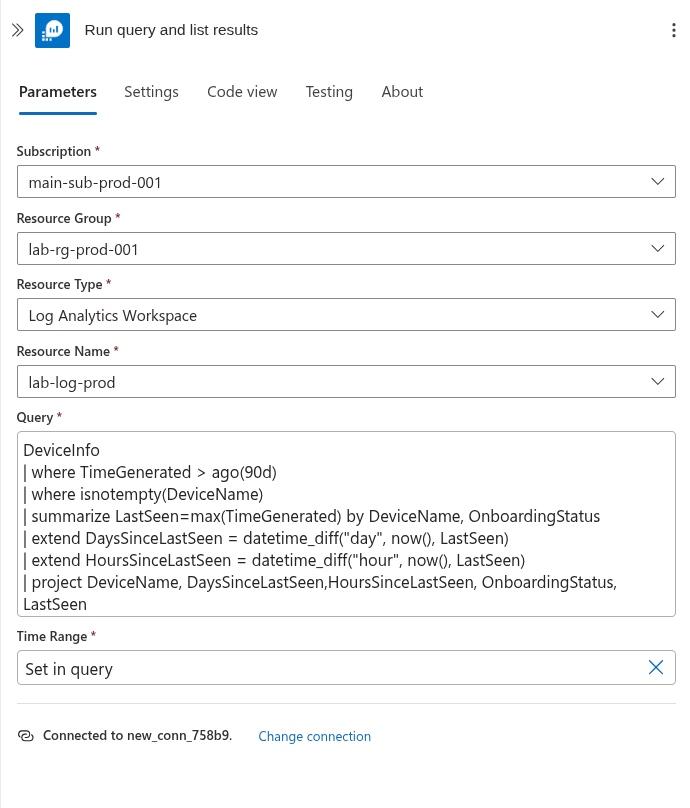Expand the Subscription dropdown chevron
This screenshot has width=690, height=808.
point(658,181)
